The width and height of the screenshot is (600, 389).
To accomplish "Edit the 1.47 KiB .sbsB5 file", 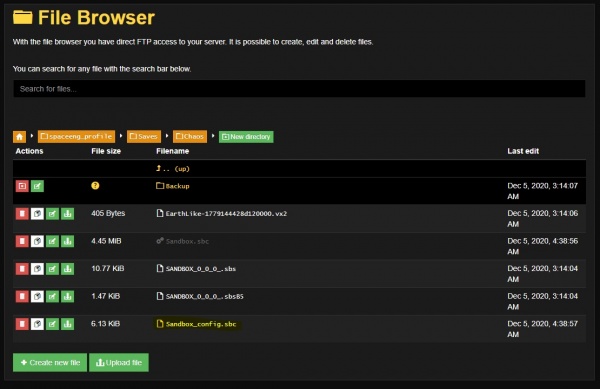I will [52, 296].
